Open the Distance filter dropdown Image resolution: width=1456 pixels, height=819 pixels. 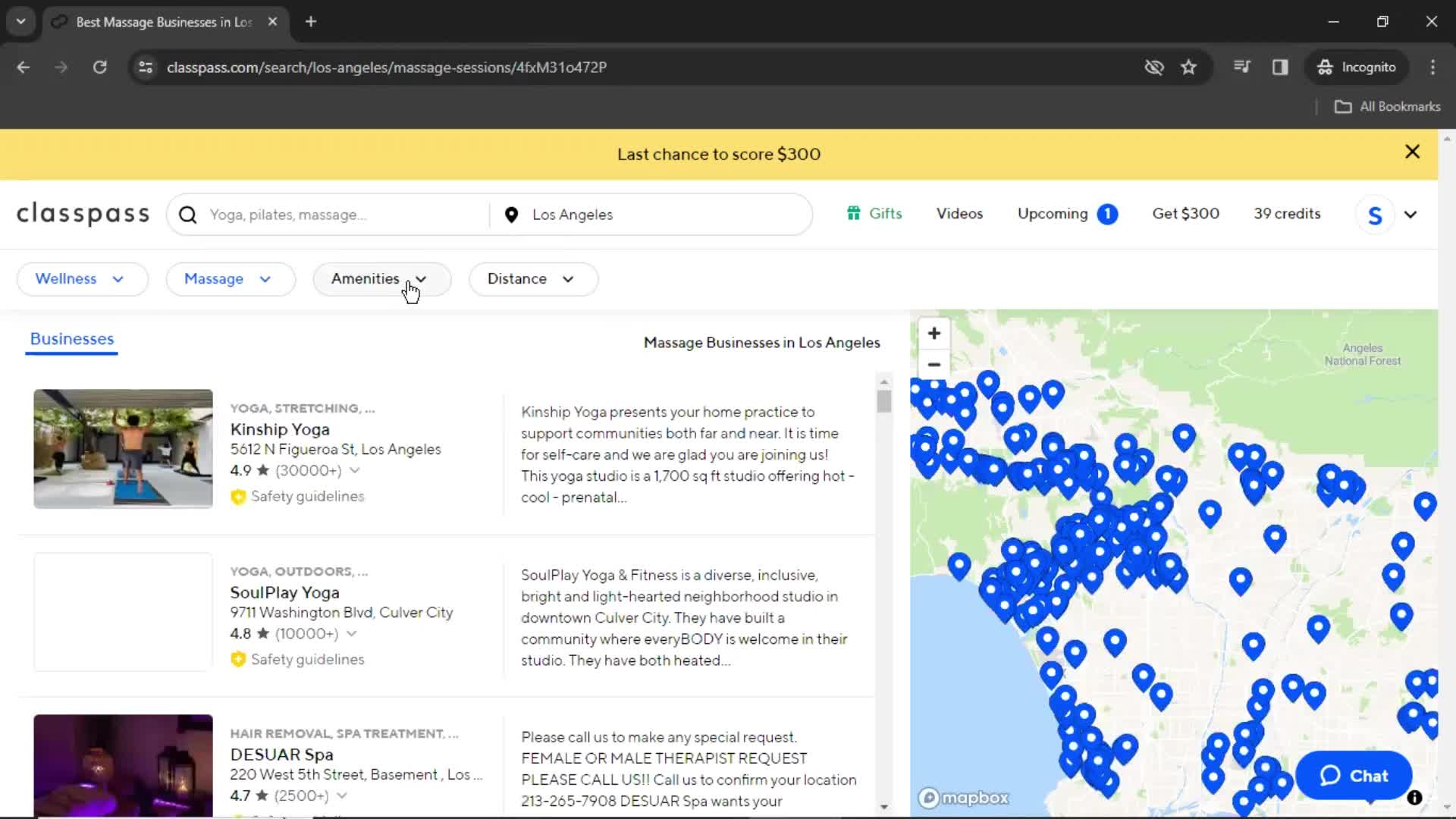pyautogui.click(x=533, y=279)
